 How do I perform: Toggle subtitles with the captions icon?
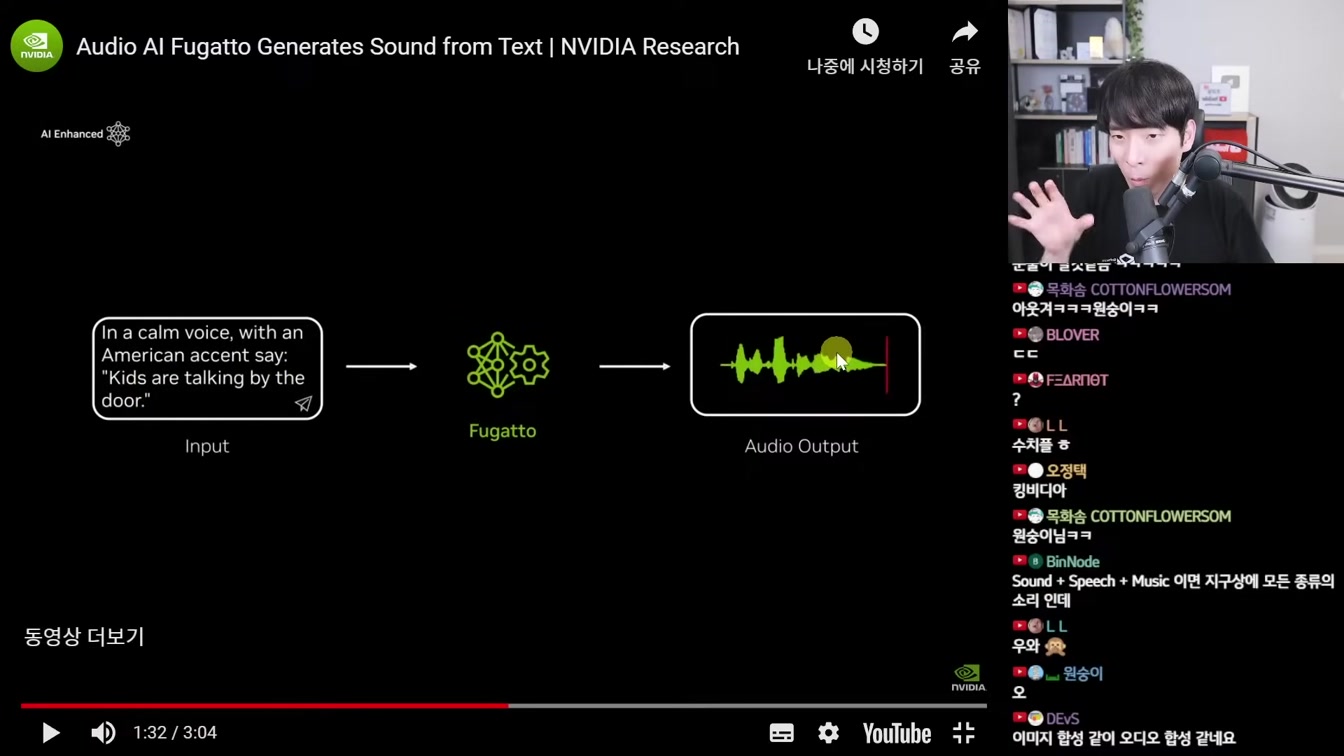(782, 733)
